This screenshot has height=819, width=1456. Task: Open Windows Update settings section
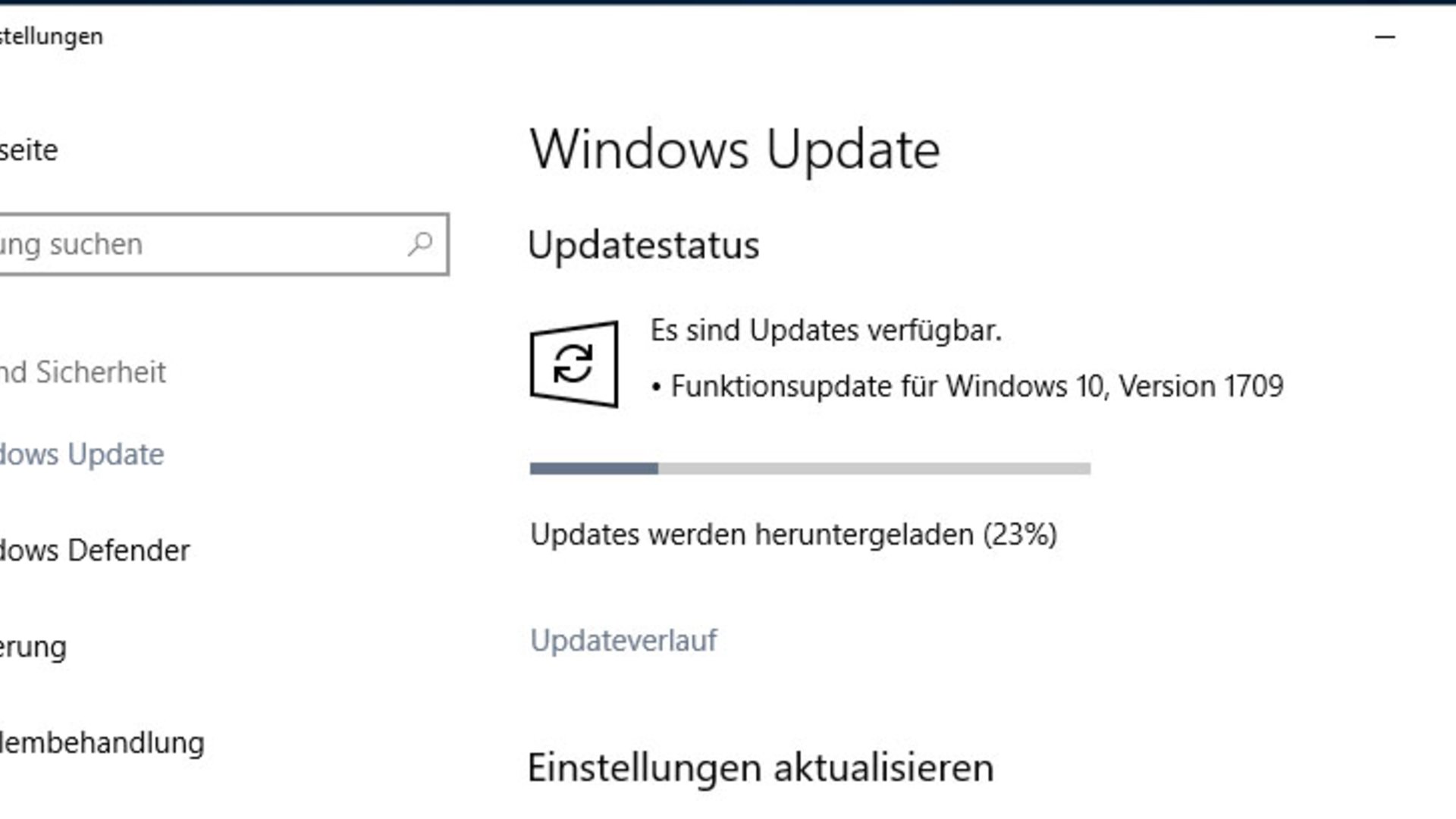[x=81, y=453]
